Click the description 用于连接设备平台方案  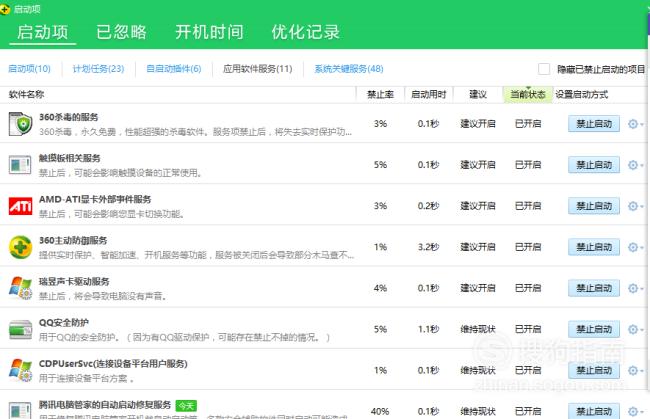[x=86, y=378]
